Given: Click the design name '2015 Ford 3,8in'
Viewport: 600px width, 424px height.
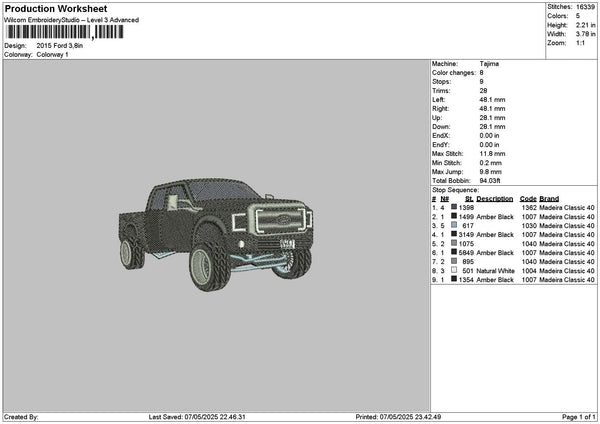Looking at the screenshot, I should point(60,46).
